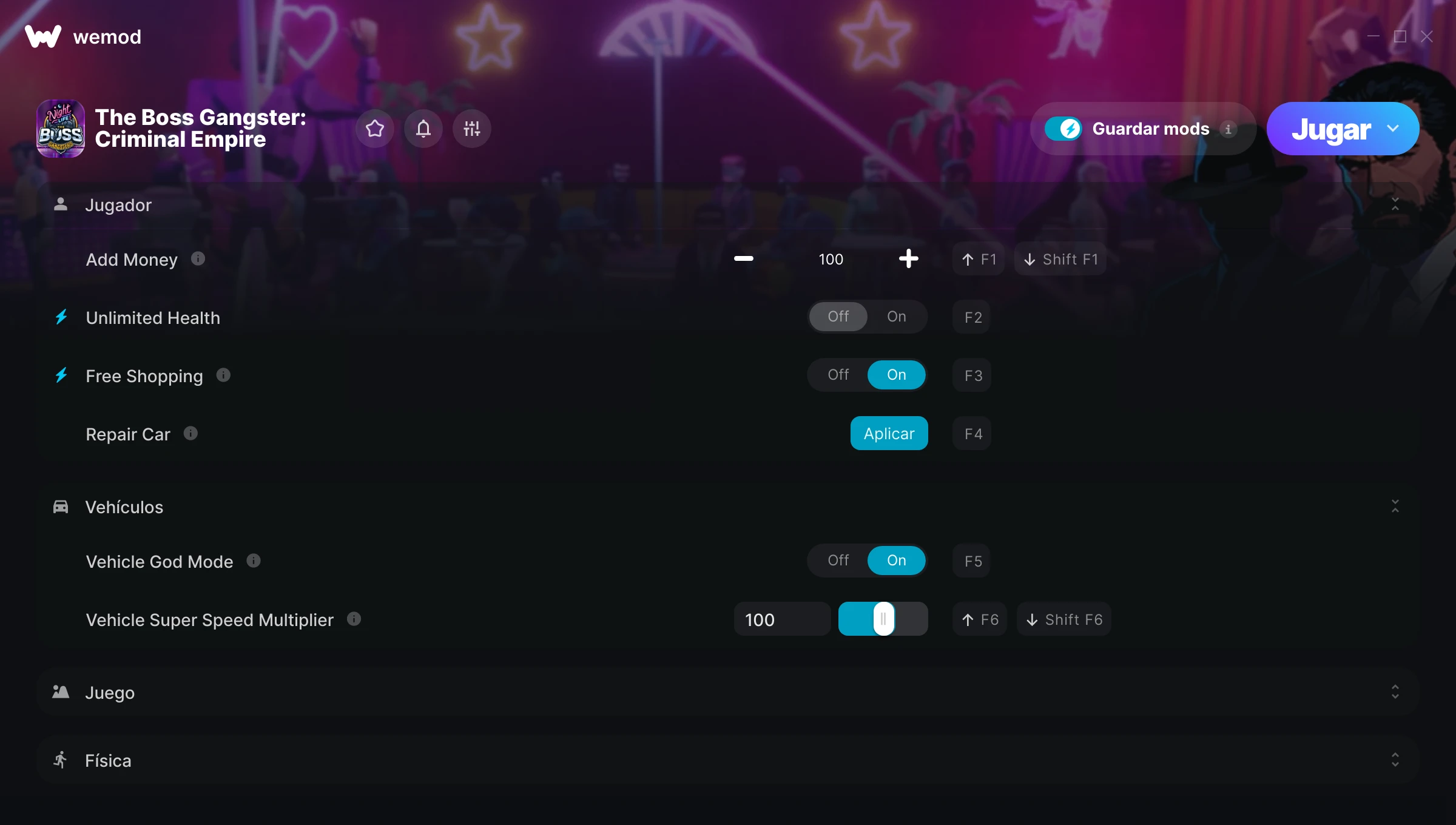Click the F4 hotkey button

972,433
